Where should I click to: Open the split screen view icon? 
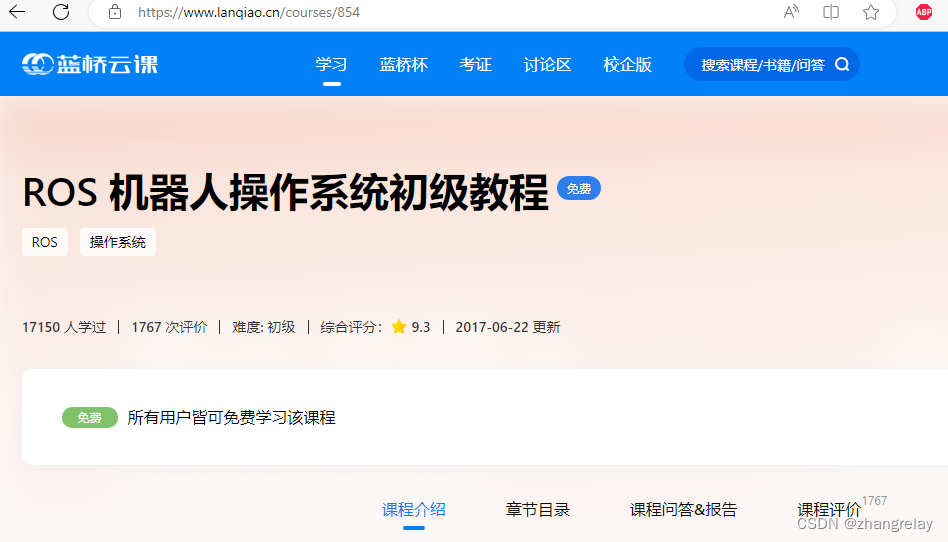click(x=831, y=11)
